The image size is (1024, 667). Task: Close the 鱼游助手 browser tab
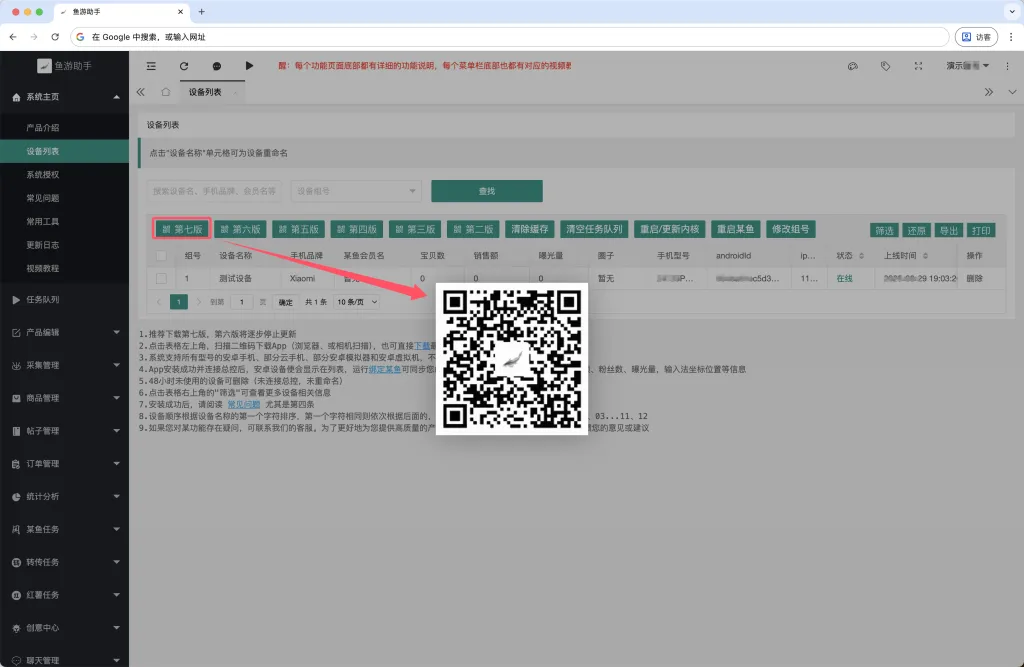[x=181, y=12]
